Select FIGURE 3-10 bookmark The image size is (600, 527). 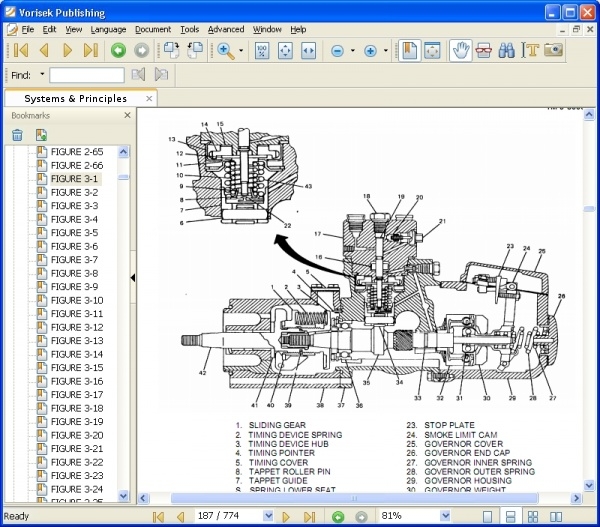pos(76,300)
